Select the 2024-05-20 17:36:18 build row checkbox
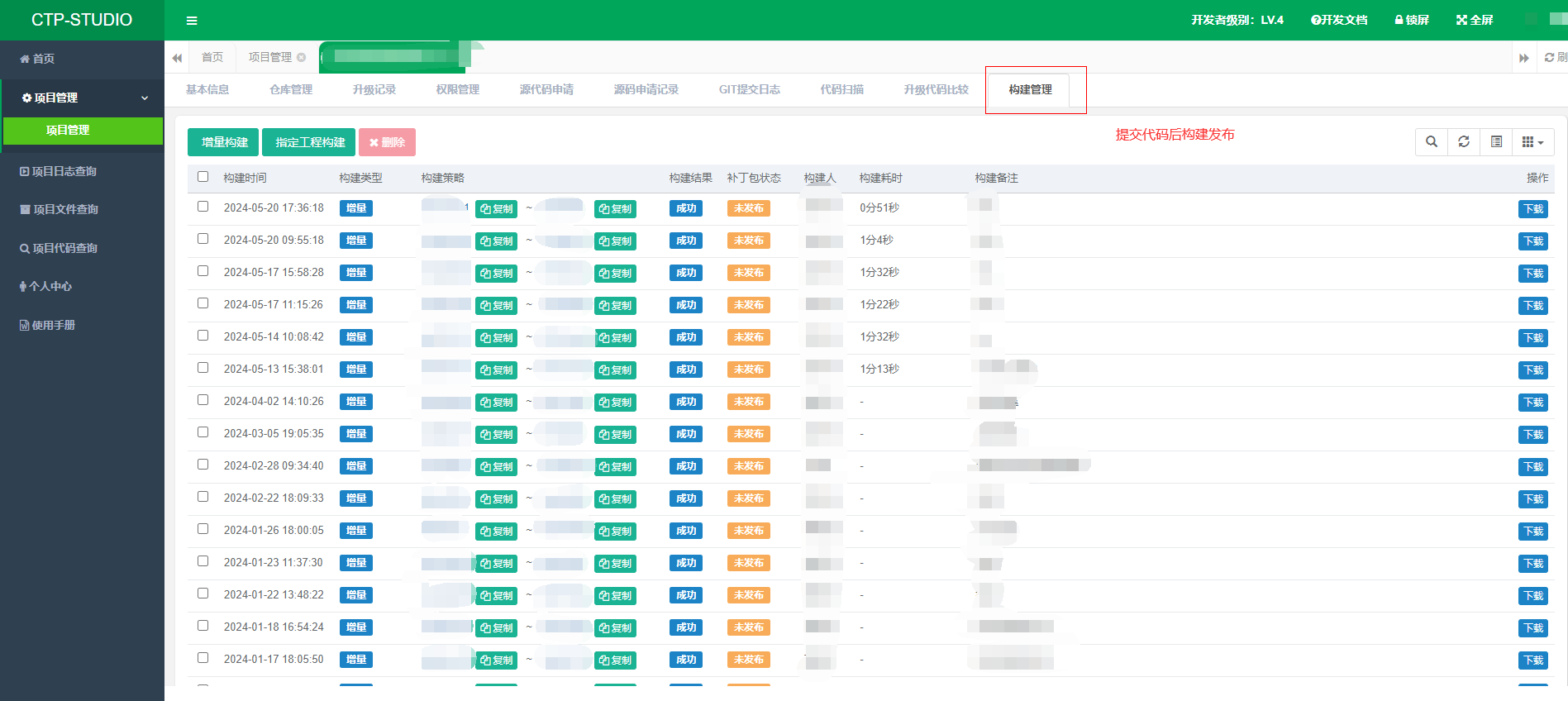1568x701 pixels. pos(203,207)
